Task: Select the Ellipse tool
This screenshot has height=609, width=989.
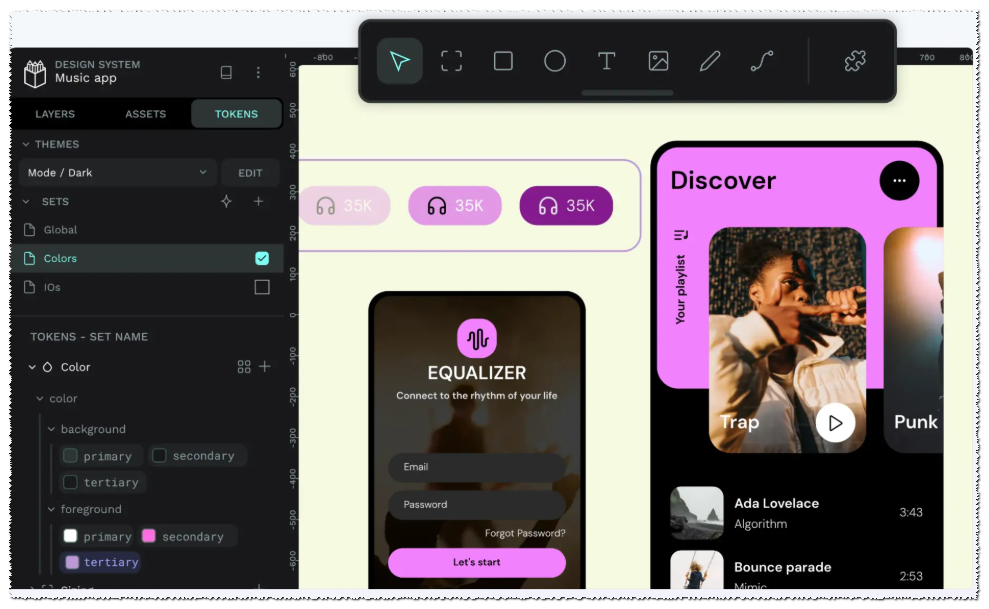Action: (554, 61)
